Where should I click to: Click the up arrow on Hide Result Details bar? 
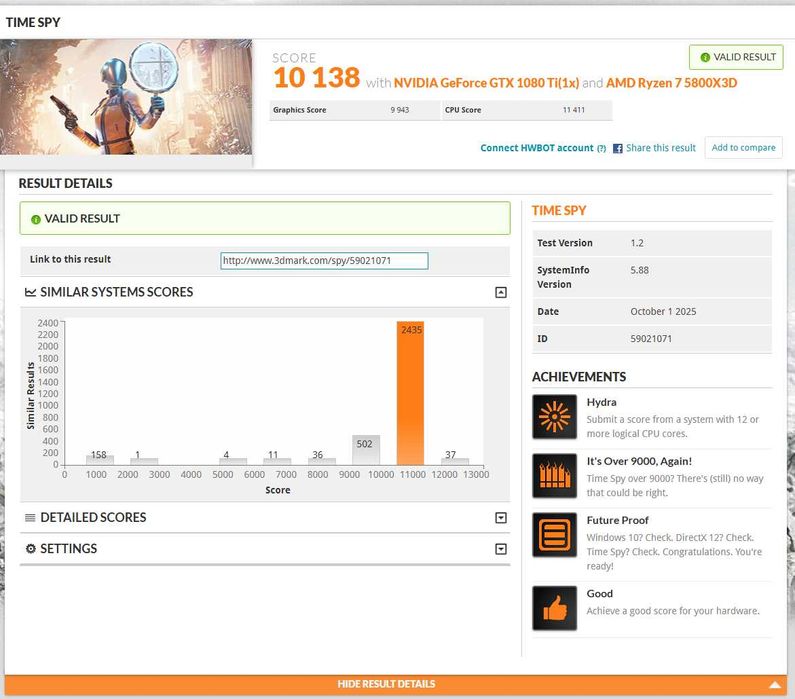[774, 685]
